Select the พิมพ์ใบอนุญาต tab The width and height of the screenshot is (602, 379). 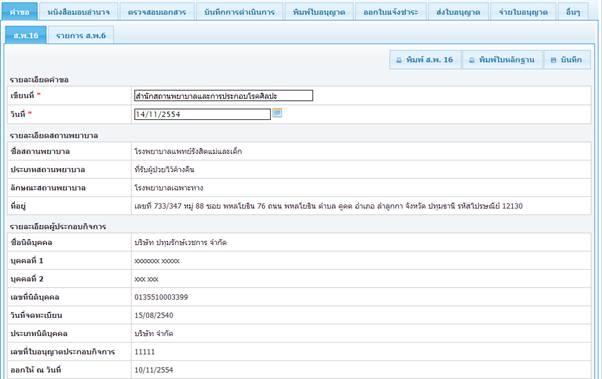click(x=319, y=12)
